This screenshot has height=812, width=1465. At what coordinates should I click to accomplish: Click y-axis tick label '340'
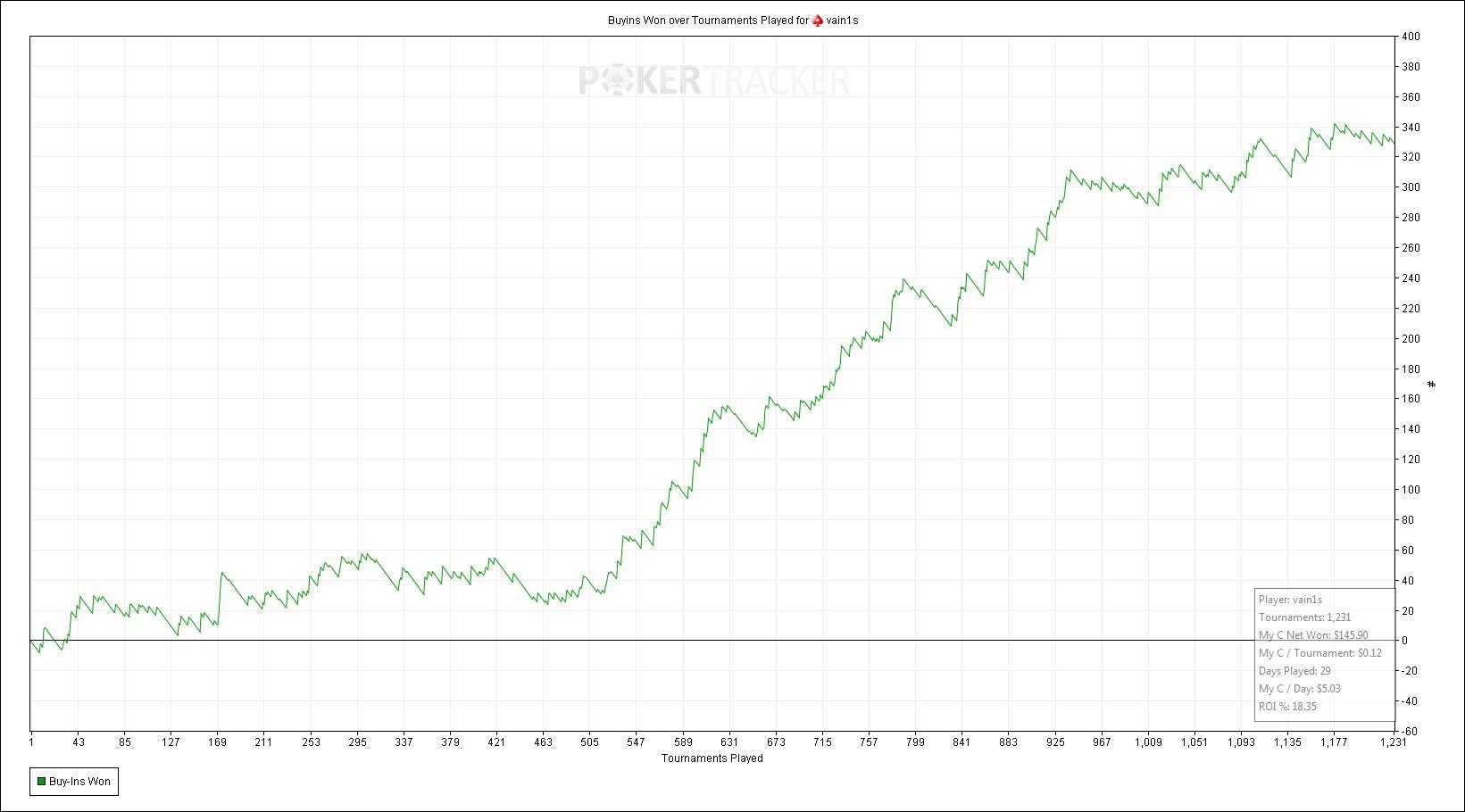pyautogui.click(x=1411, y=128)
